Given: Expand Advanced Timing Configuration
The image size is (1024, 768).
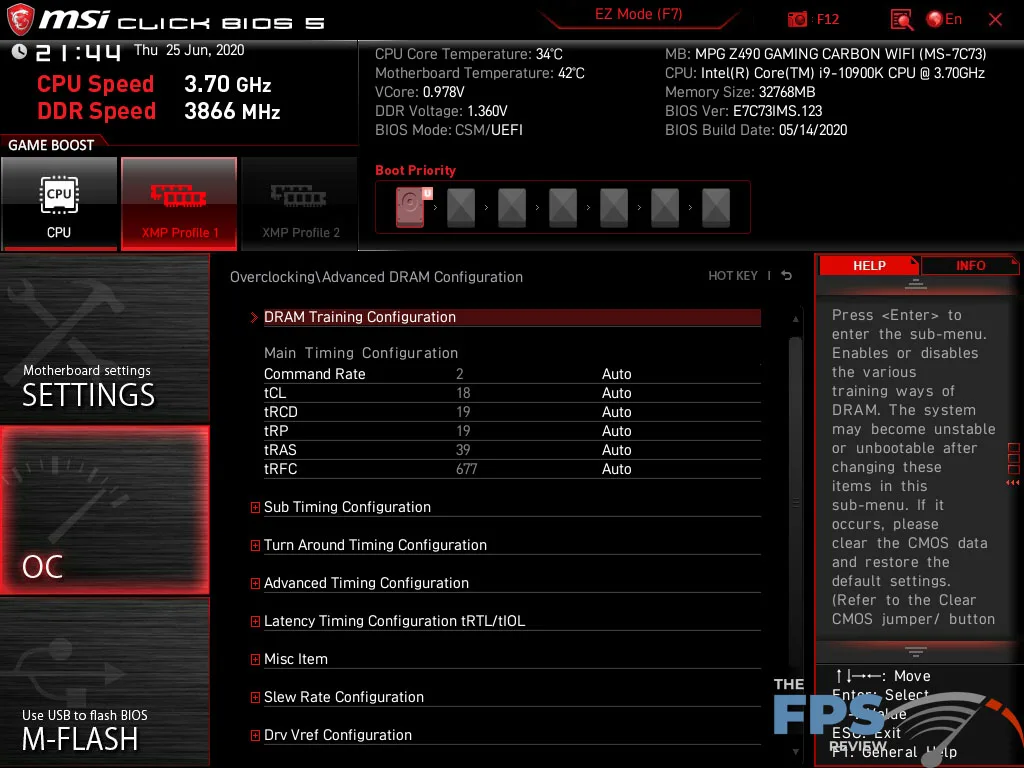Looking at the screenshot, I should click(255, 583).
